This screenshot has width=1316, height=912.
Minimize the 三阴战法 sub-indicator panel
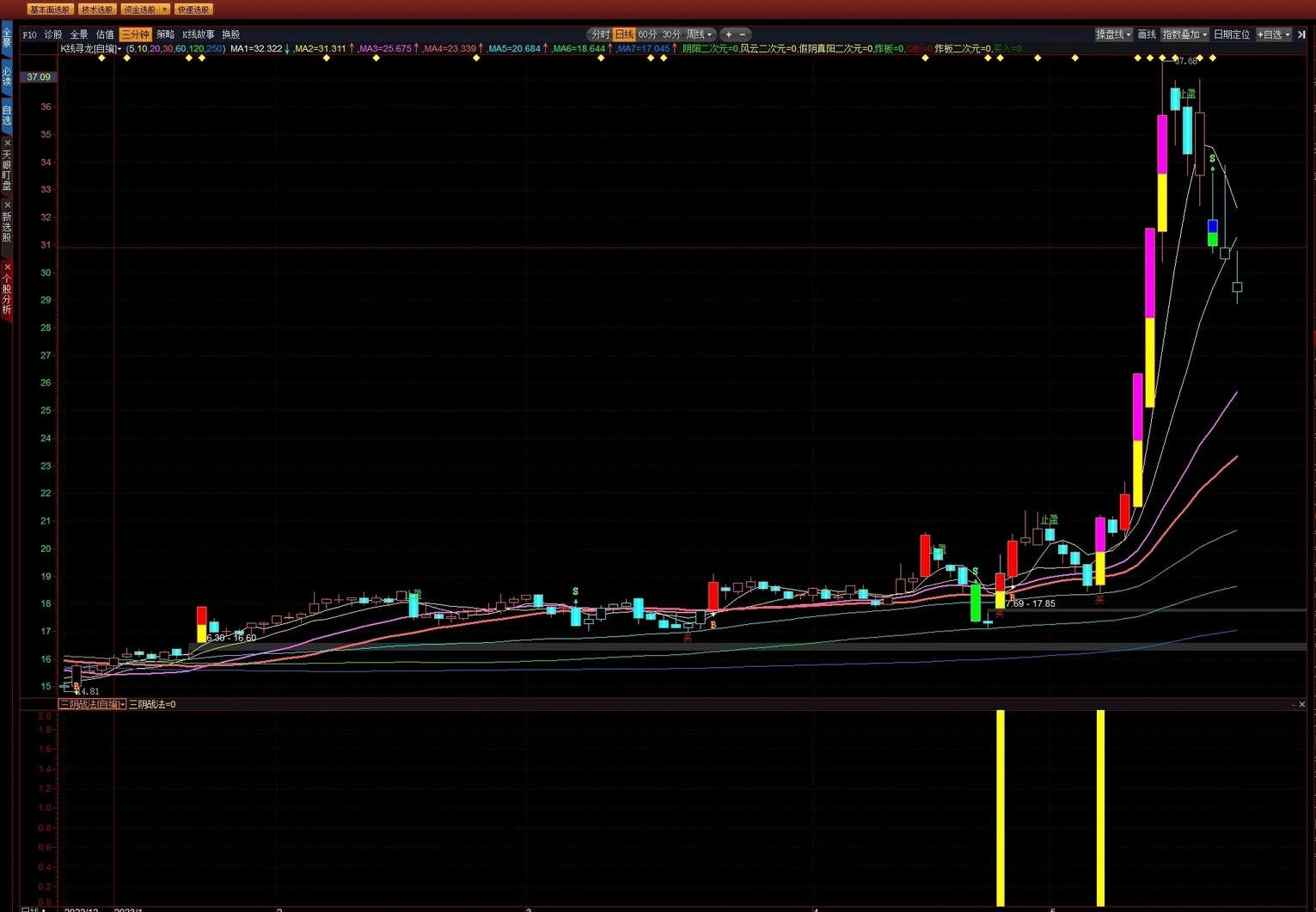point(1293,705)
